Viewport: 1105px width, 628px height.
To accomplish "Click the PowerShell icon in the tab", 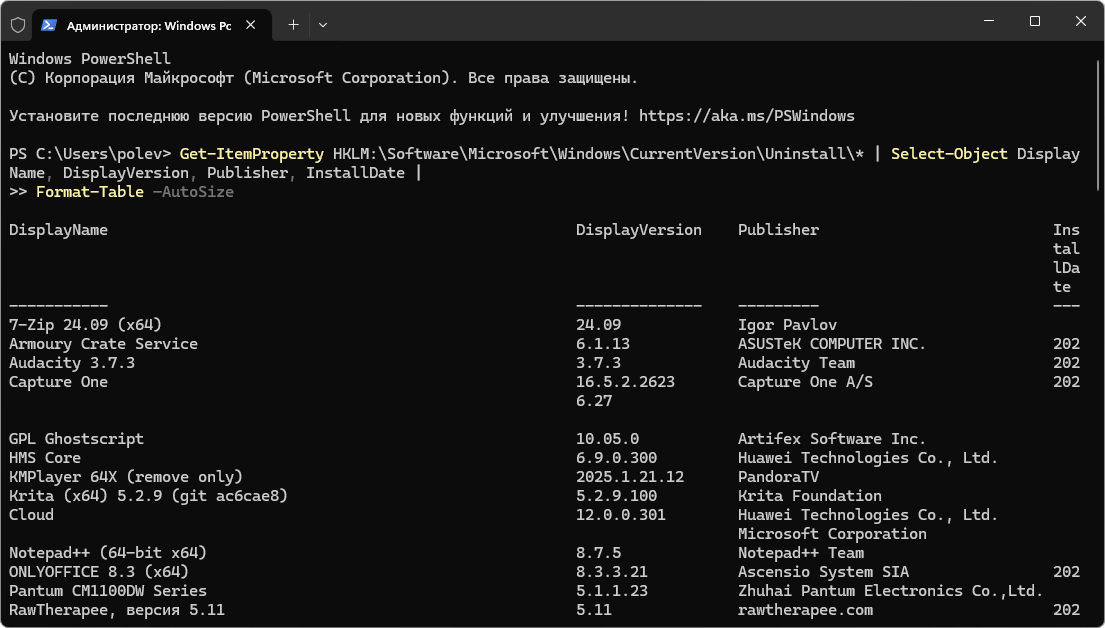I will click(x=49, y=24).
